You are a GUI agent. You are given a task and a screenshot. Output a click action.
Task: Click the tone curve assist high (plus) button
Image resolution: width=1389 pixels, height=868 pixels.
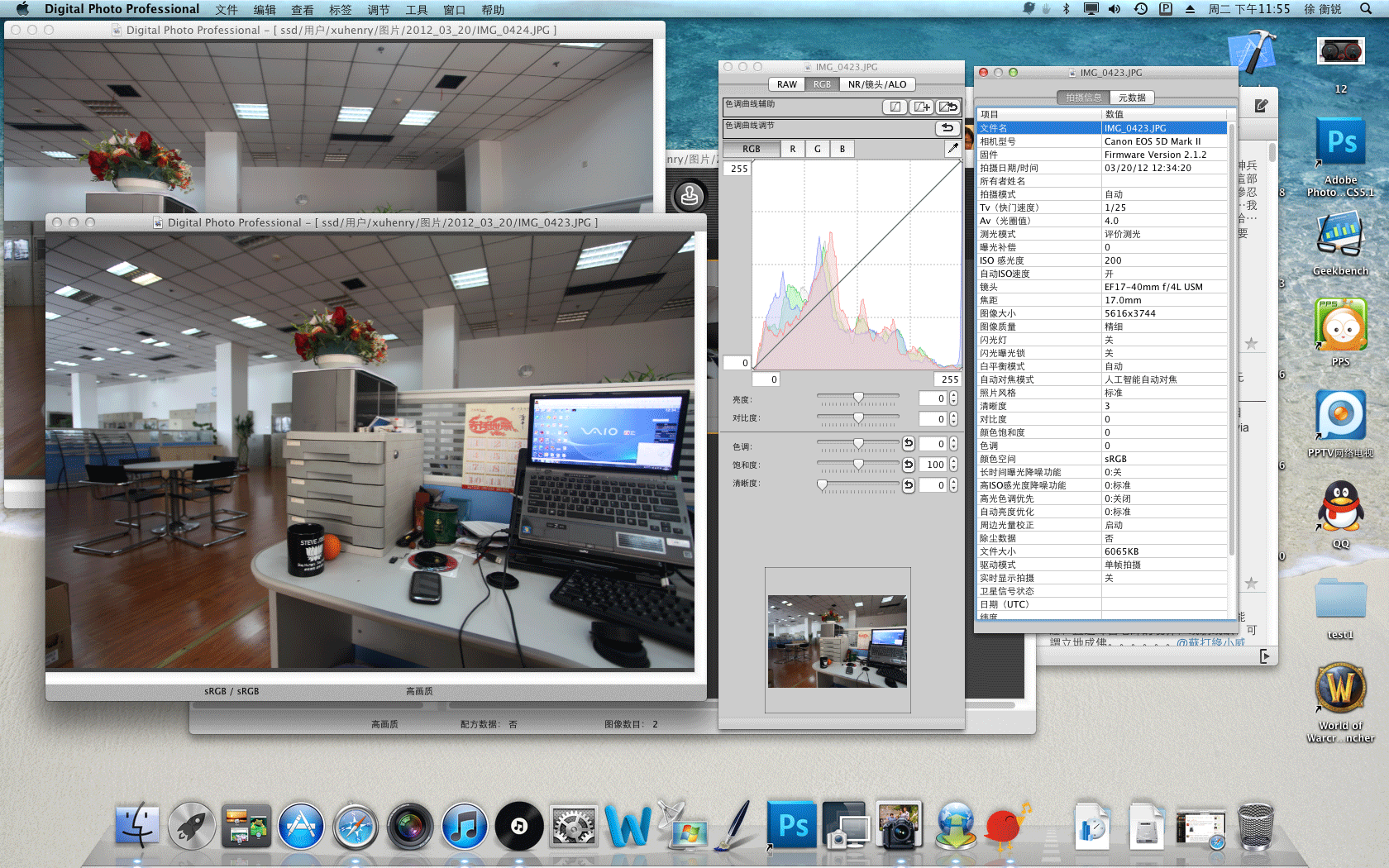pos(921,107)
